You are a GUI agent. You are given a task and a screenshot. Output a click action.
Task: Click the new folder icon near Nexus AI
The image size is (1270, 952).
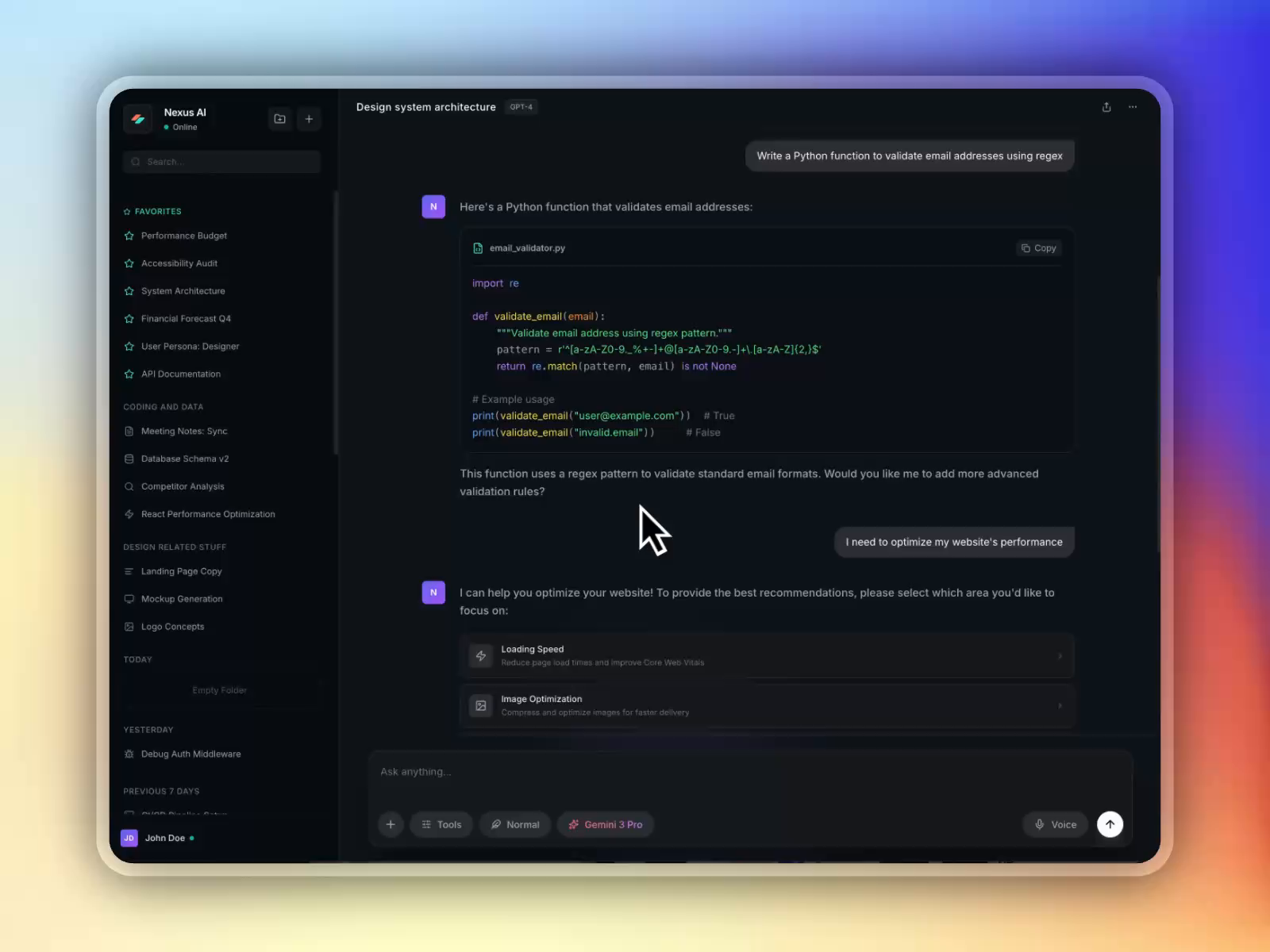pos(279,119)
